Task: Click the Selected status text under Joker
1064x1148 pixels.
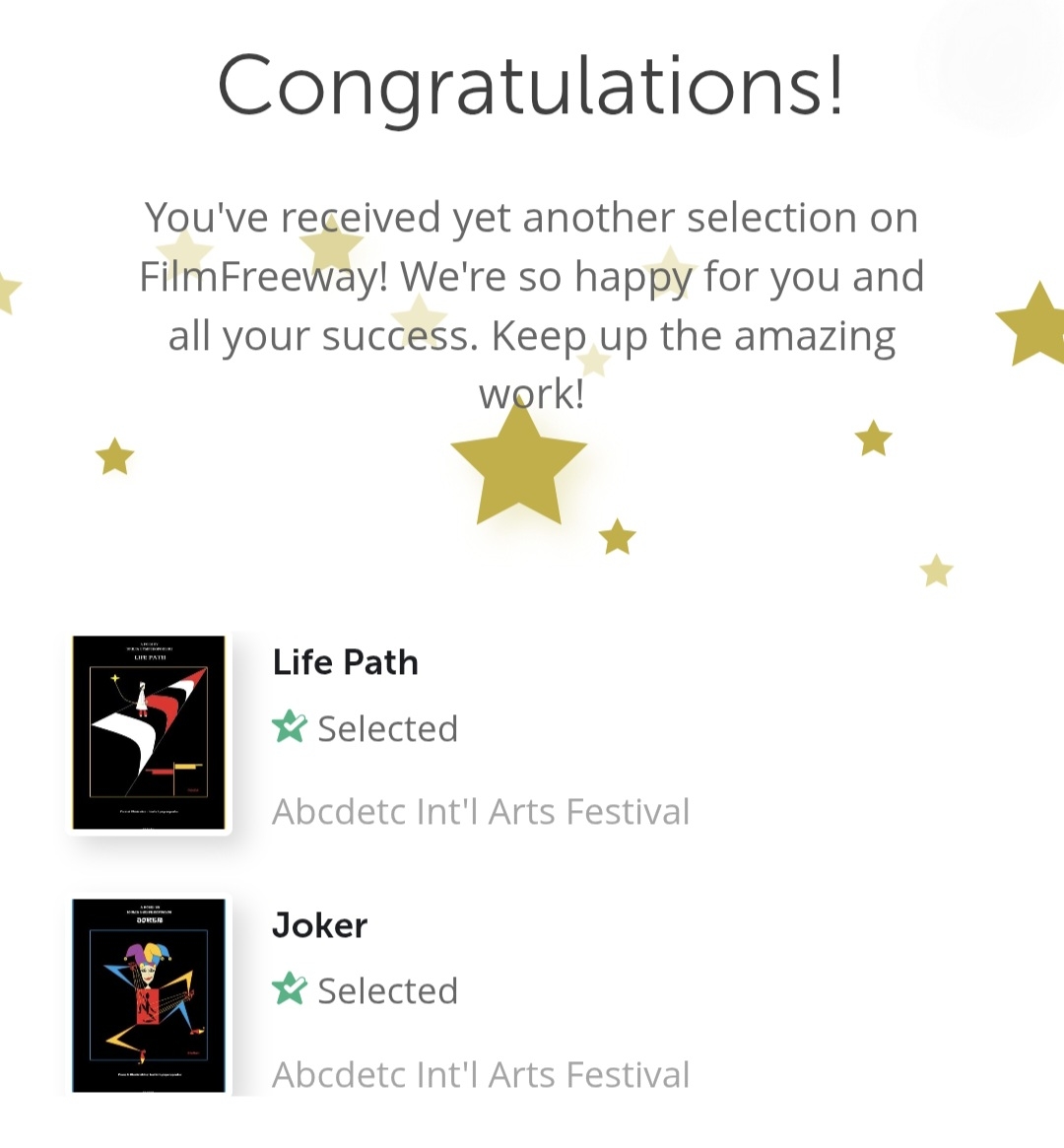Action: tap(387, 991)
